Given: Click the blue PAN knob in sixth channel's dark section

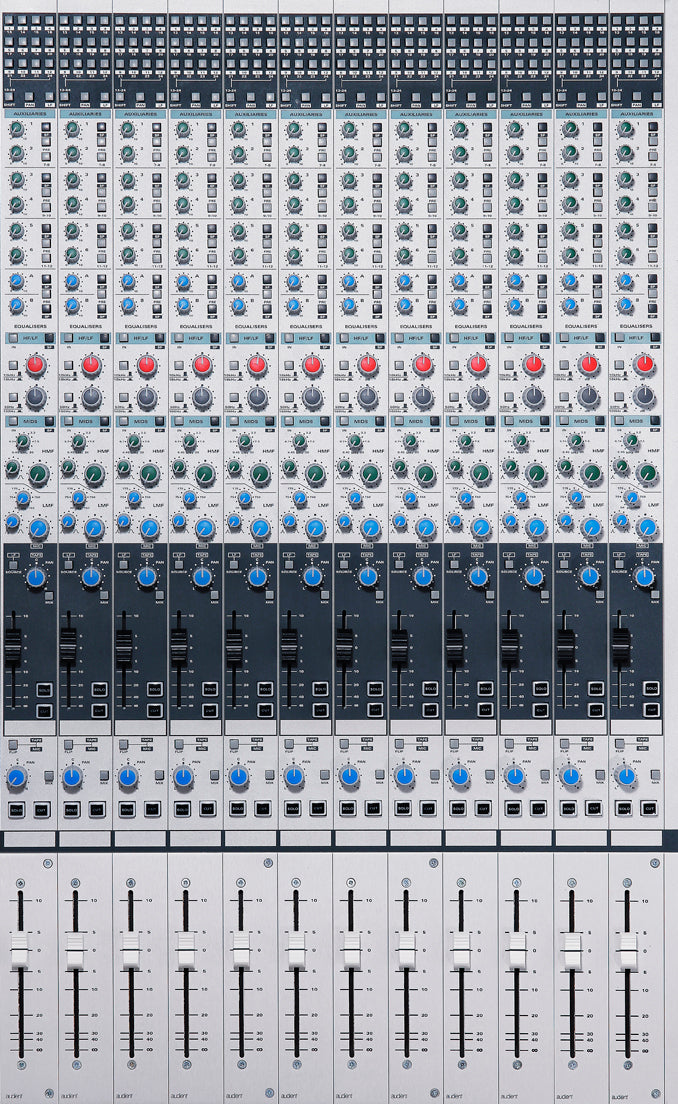Looking at the screenshot, I should (x=313, y=577).
